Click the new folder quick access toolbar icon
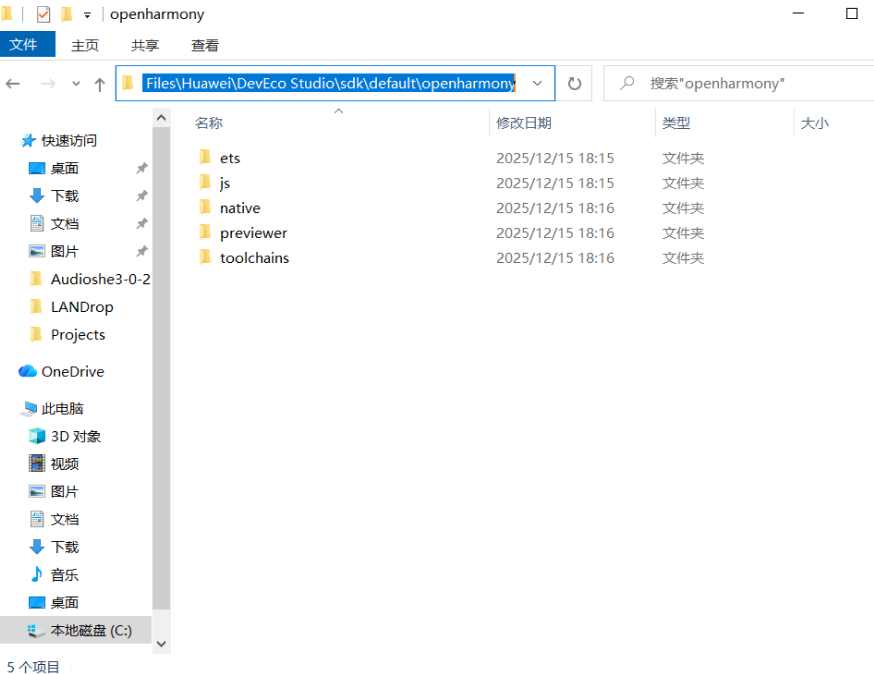This screenshot has height=674, width=874. (x=66, y=14)
